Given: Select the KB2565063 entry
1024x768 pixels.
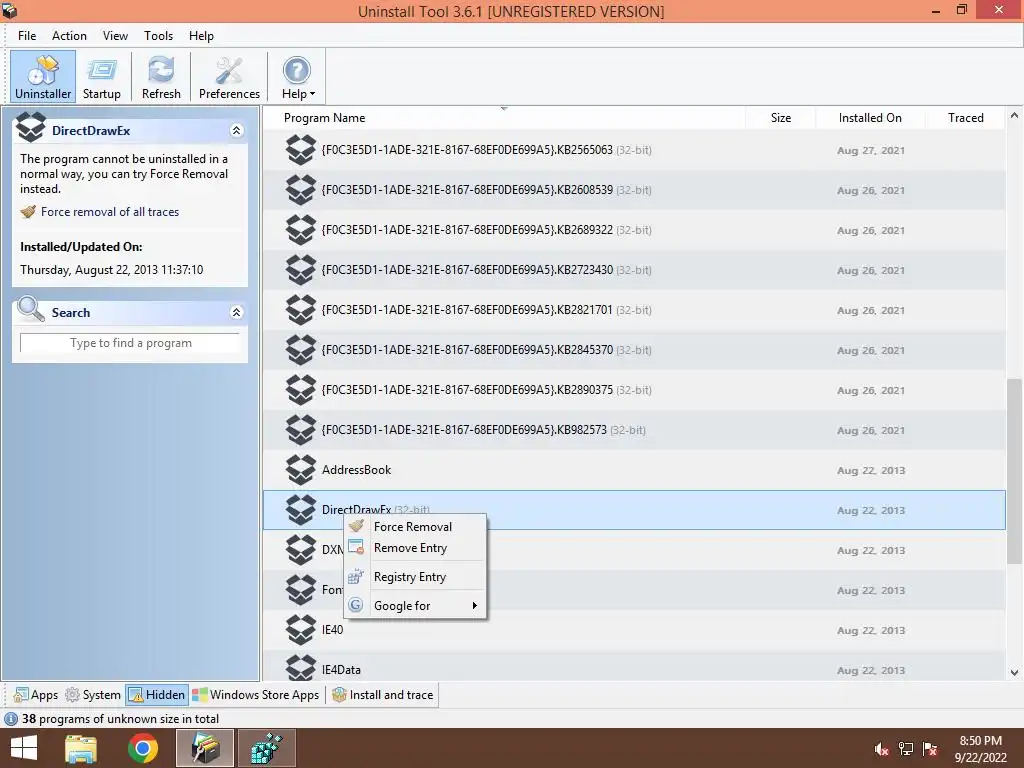Looking at the screenshot, I should click(633, 150).
